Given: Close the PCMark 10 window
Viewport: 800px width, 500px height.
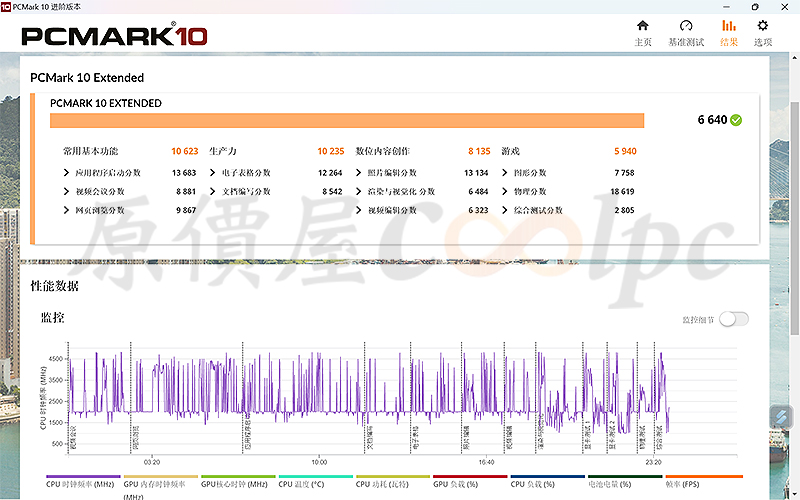Looking at the screenshot, I should (785, 7).
